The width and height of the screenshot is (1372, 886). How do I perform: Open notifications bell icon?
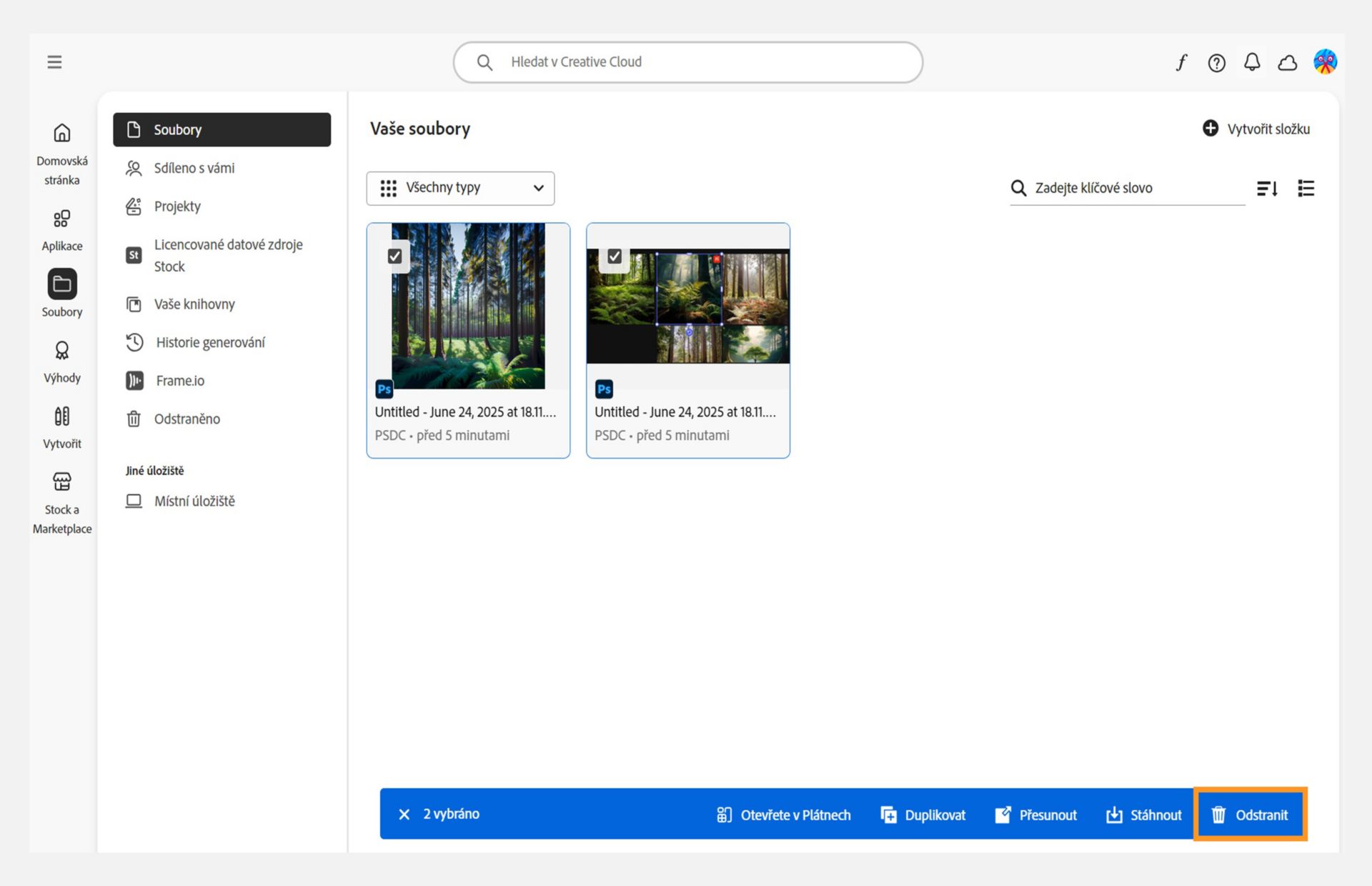point(1252,62)
